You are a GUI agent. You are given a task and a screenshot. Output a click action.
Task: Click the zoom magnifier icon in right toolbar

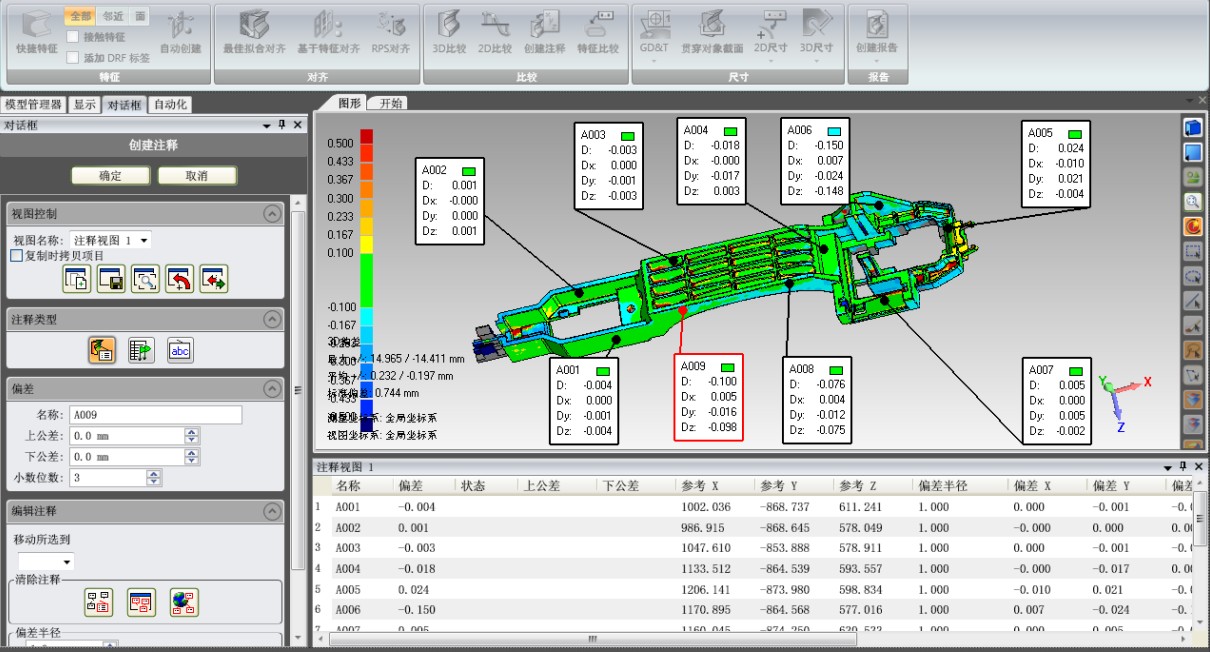point(1192,201)
